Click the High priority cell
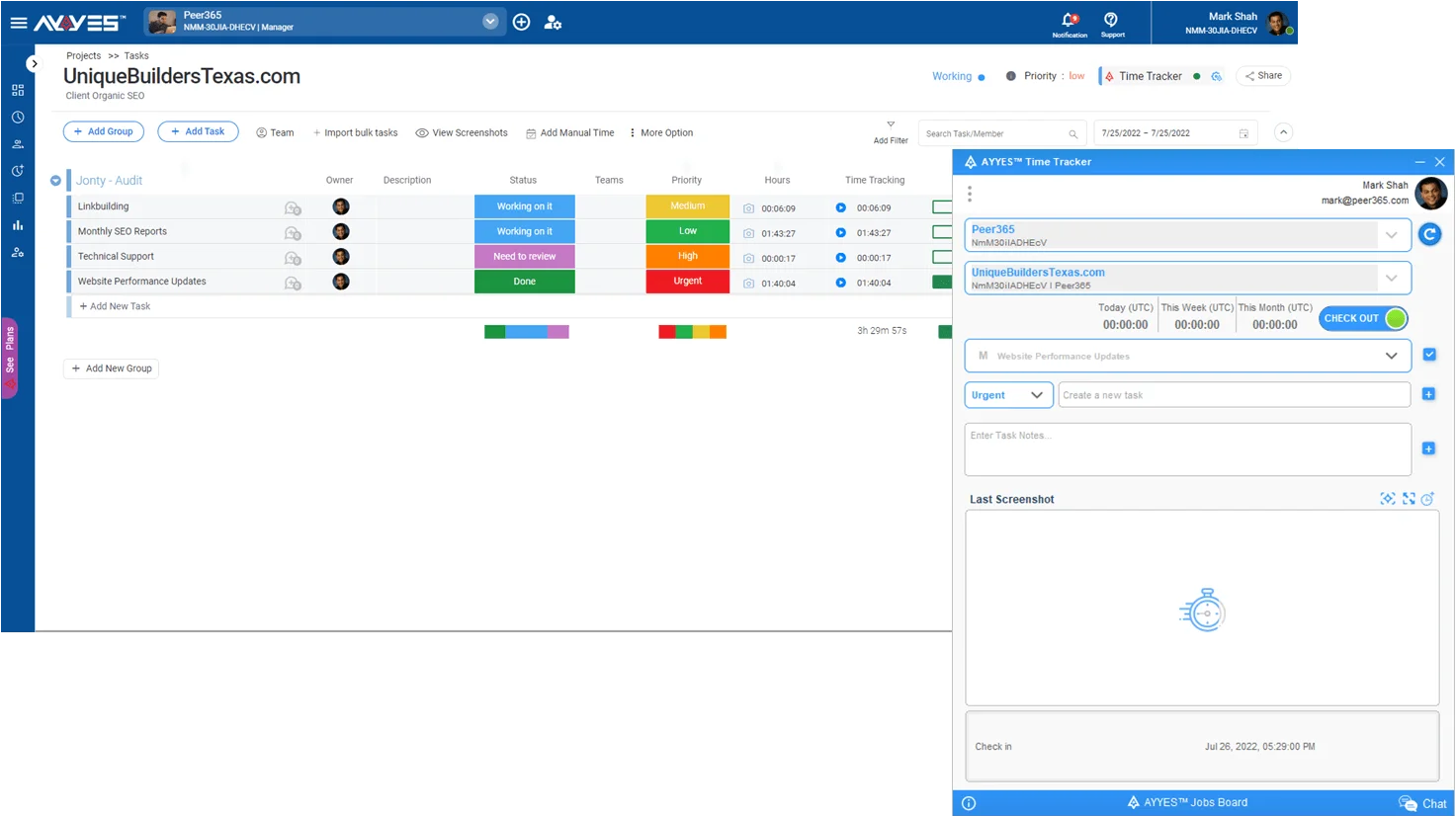 688,257
